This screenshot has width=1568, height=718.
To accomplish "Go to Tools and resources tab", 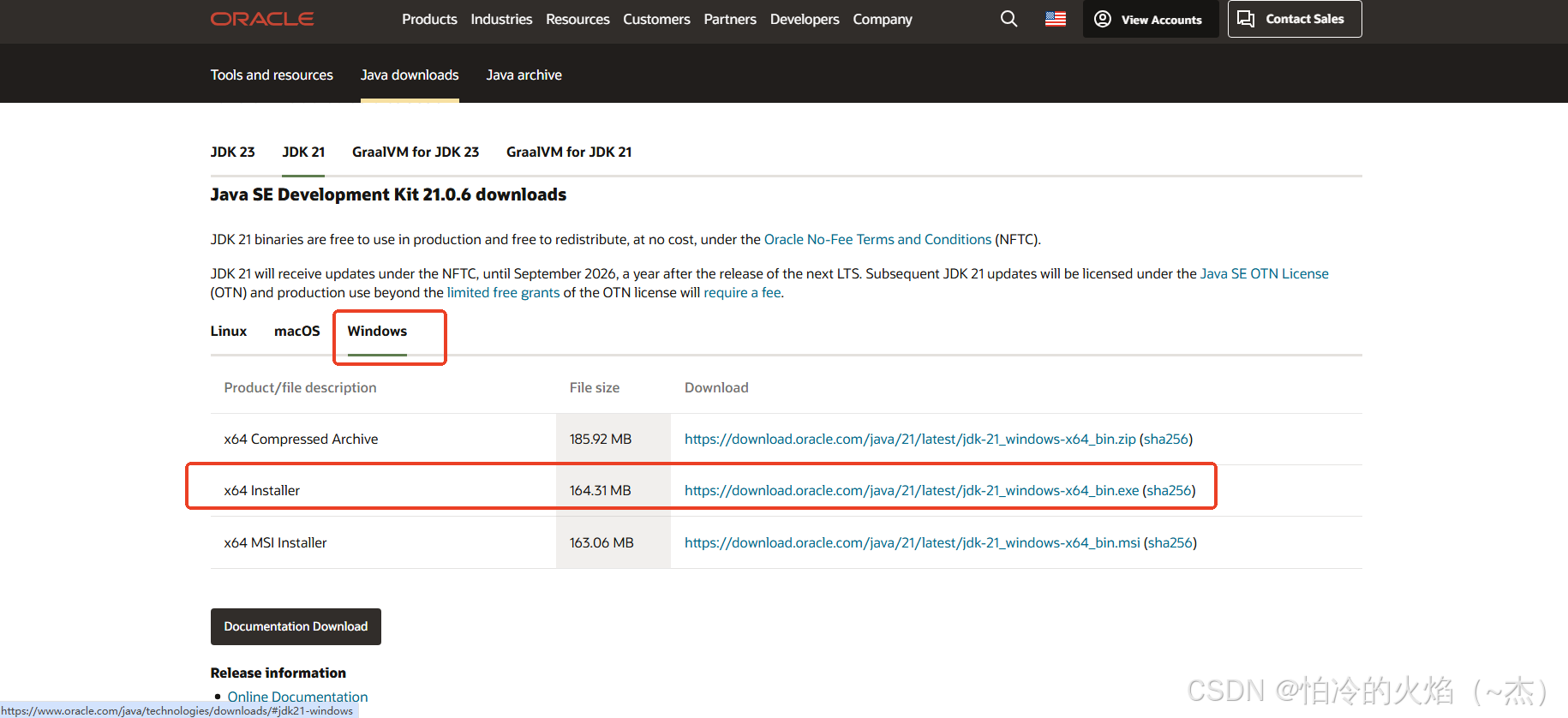I will tap(272, 75).
